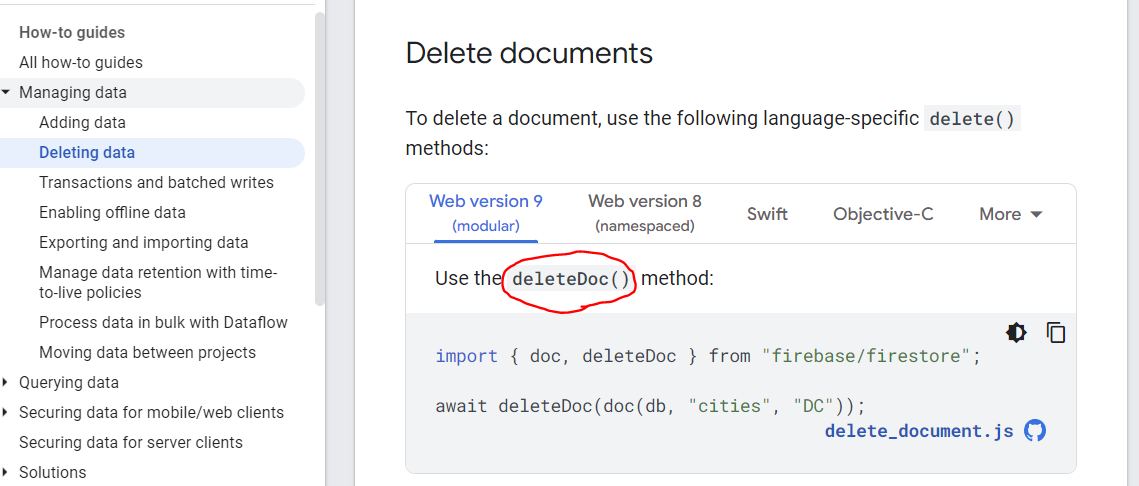Image resolution: width=1139 pixels, height=486 pixels.
Task: Expand the Solutions section
Action: point(6,472)
